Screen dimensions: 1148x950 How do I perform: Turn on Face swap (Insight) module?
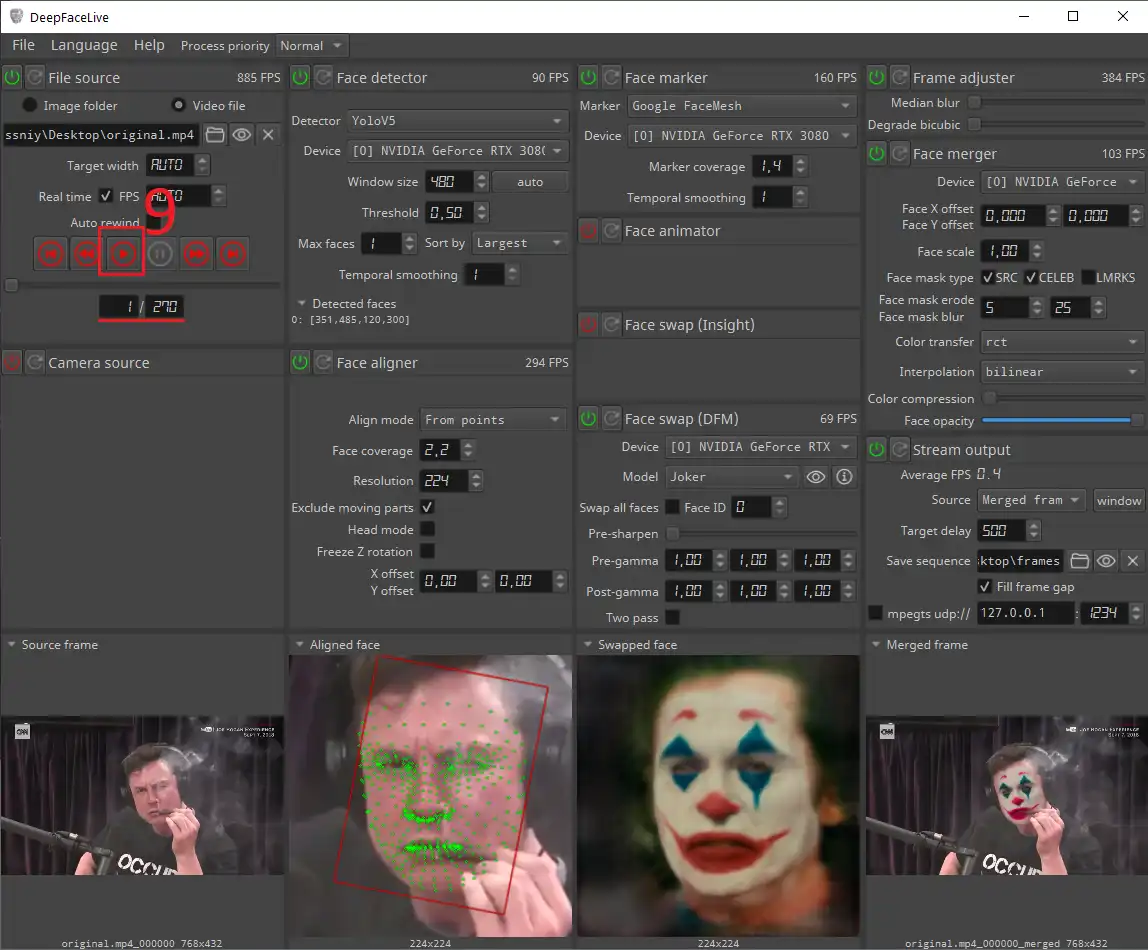click(x=588, y=325)
